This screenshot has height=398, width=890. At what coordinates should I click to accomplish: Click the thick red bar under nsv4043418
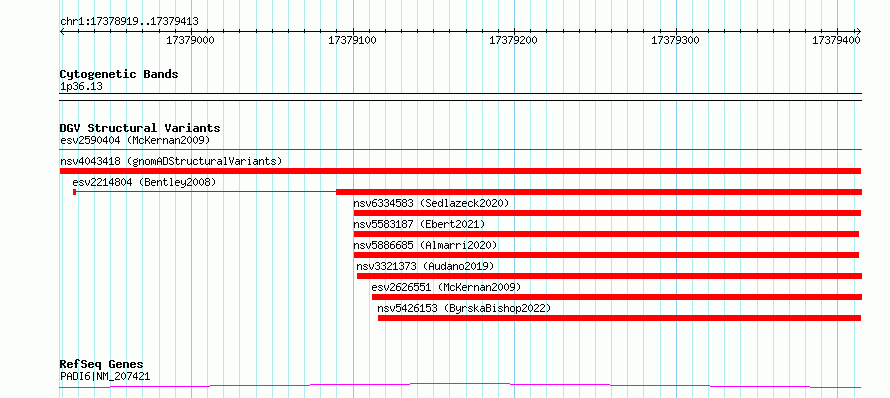point(460,171)
